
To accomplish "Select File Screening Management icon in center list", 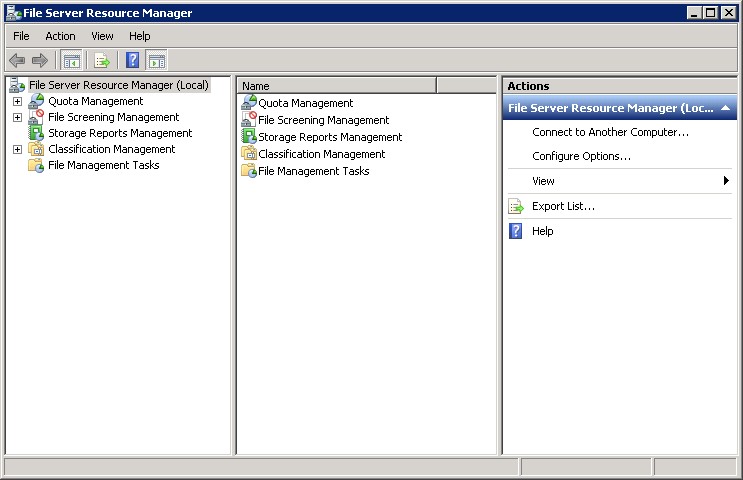I will point(249,120).
